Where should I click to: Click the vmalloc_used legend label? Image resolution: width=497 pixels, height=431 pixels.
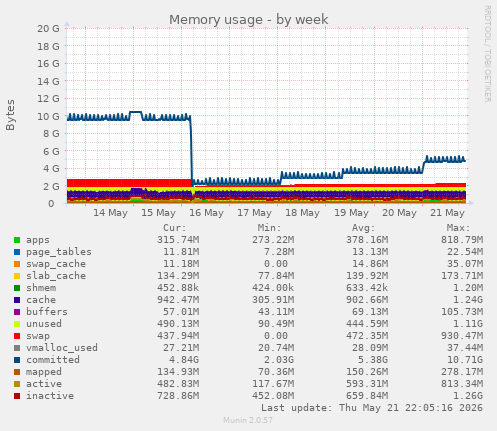[x=62, y=348]
